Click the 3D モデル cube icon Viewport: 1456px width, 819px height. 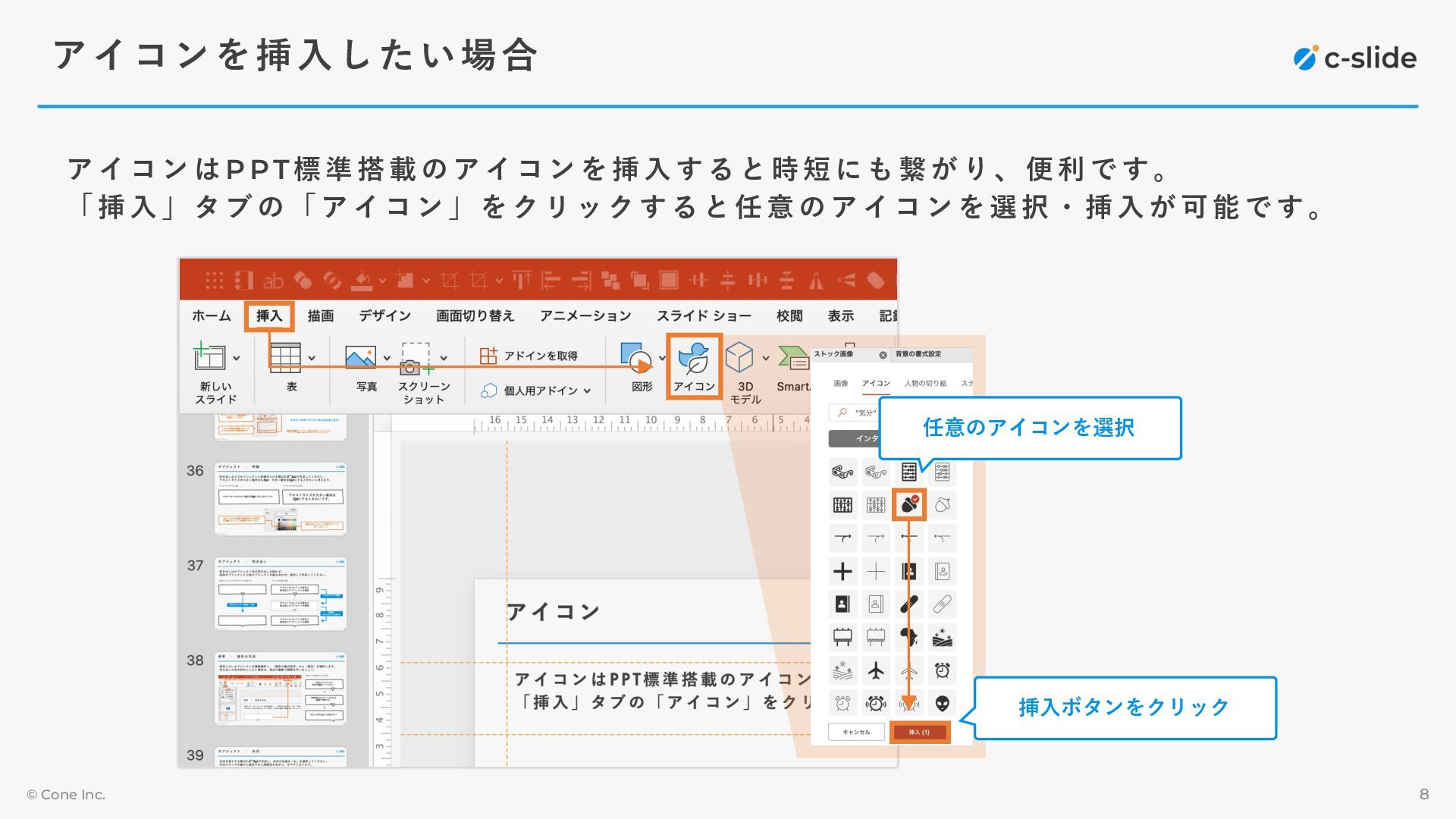click(x=739, y=357)
